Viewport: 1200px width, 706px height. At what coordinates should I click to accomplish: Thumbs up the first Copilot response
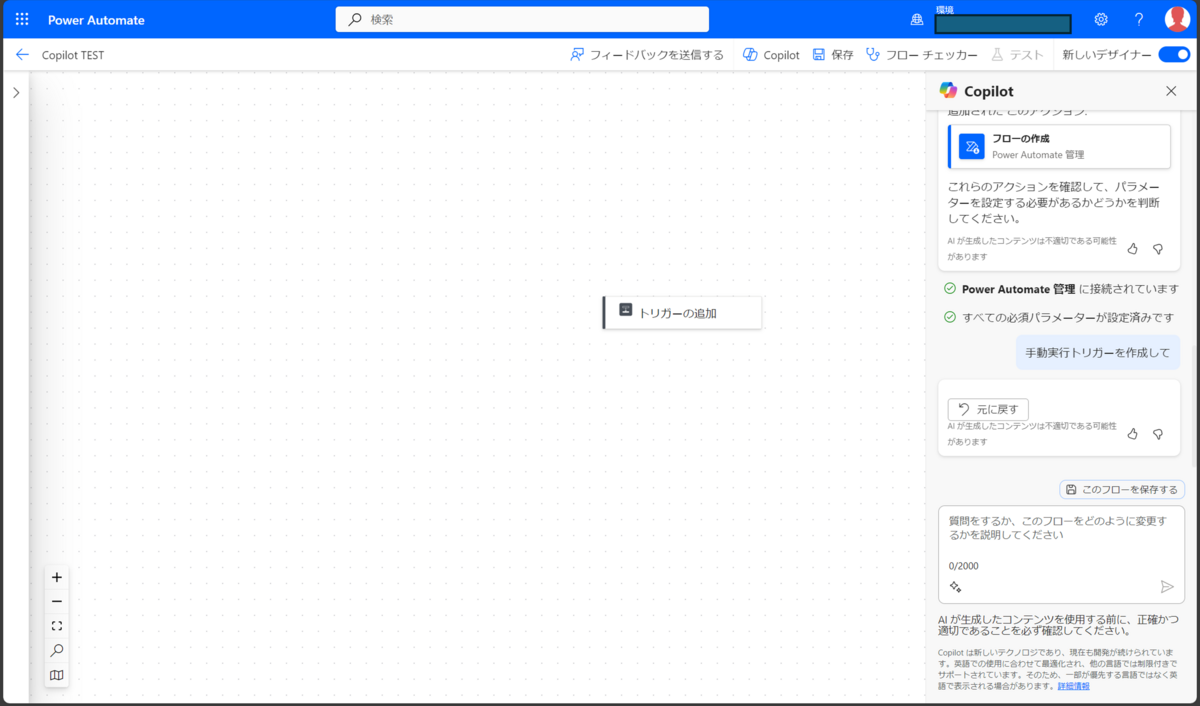[x=1133, y=249]
